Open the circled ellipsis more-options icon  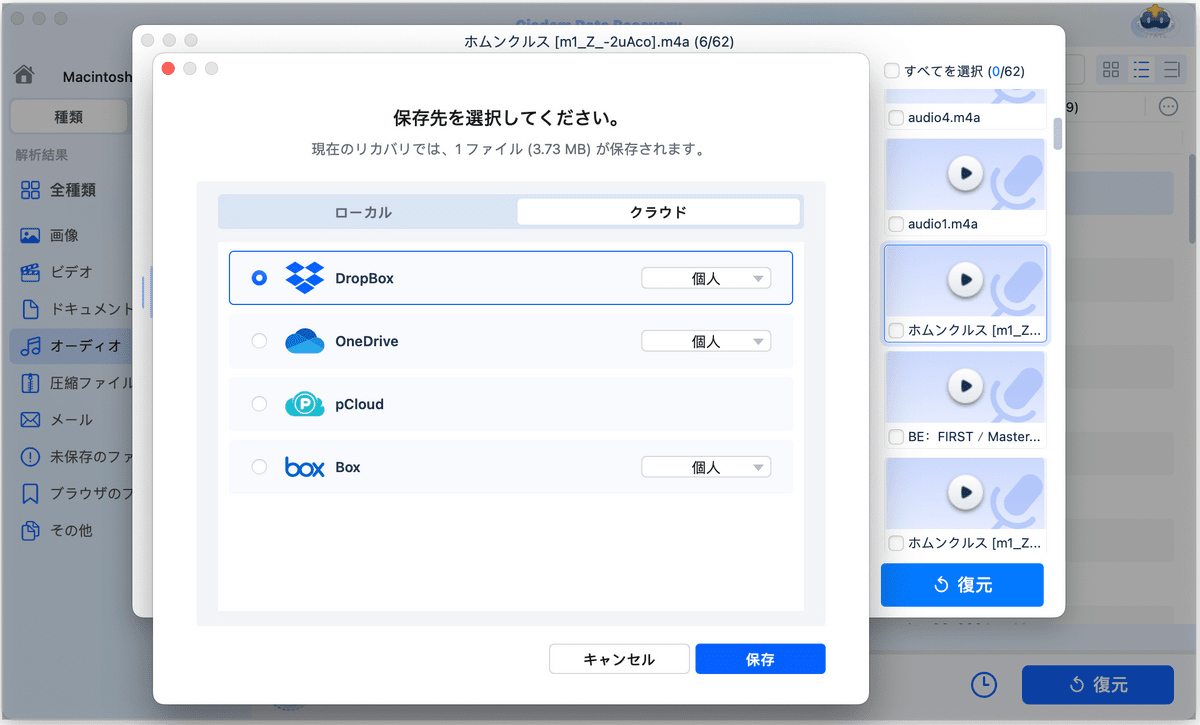pos(1168,107)
